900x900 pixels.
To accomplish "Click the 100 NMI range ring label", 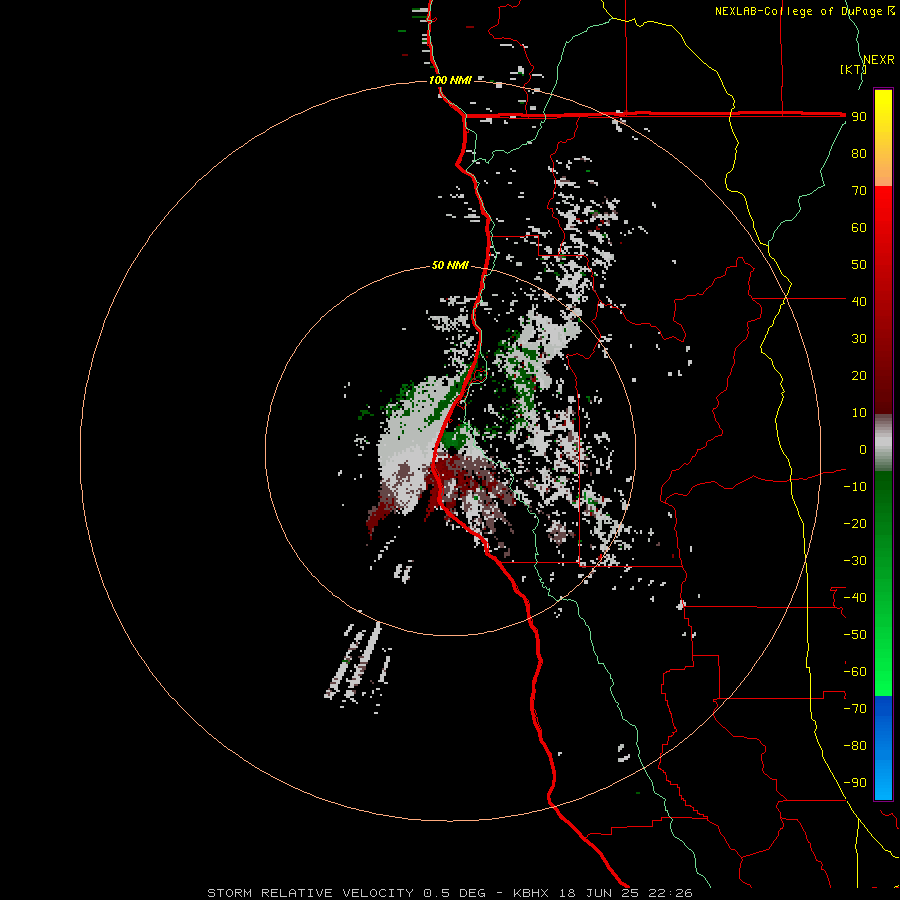I will 450,80.
